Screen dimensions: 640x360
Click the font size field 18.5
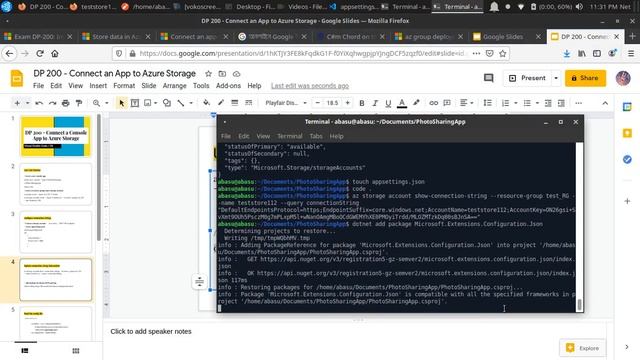click(x=333, y=103)
